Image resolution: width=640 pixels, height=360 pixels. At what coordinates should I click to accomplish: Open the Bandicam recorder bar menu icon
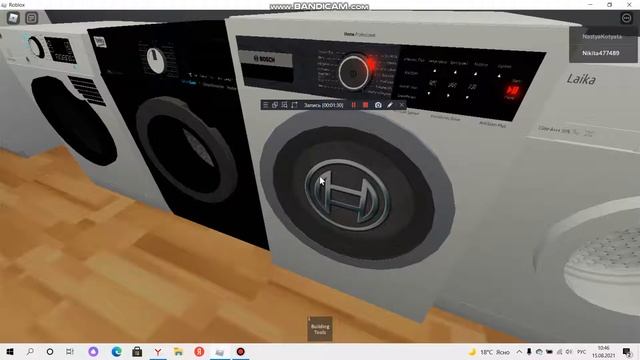[x=266, y=105]
